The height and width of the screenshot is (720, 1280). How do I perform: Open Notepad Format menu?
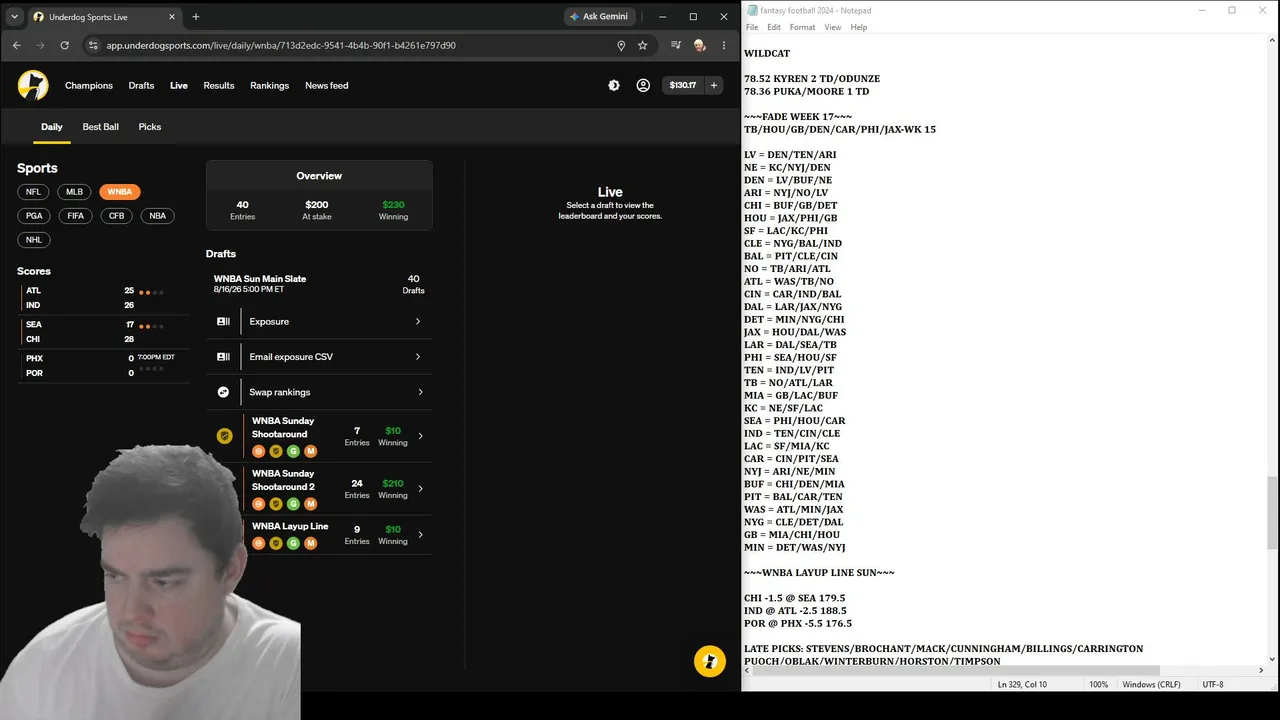[802, 27]
